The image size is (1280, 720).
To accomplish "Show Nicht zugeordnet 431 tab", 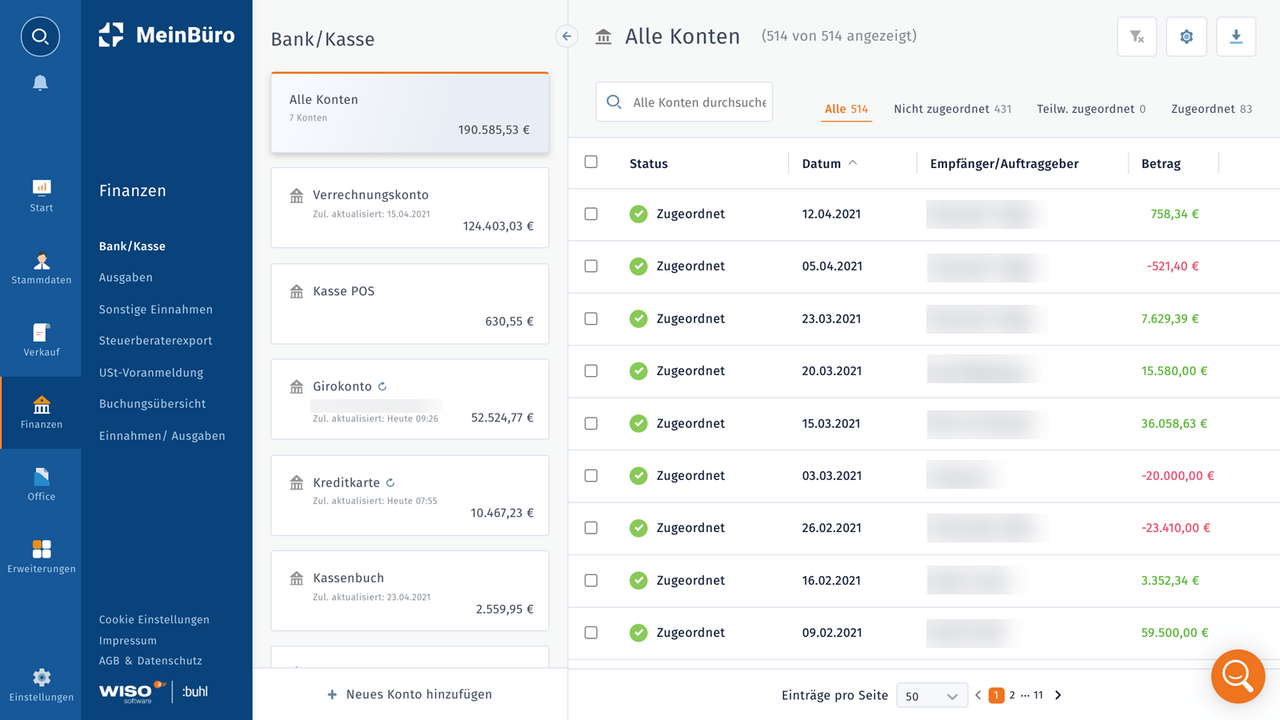I will 952,109.
